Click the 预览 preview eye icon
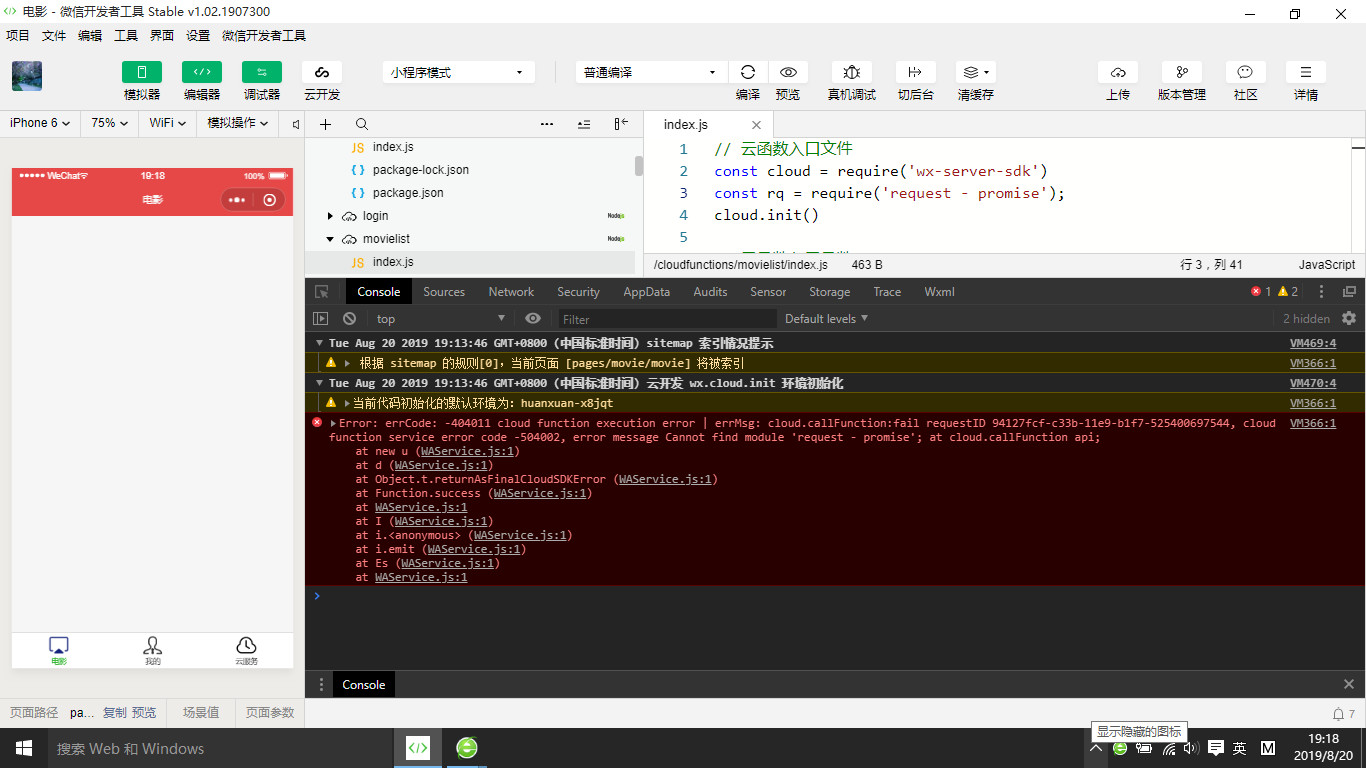This screenshot has width=1366, height=768. point(788,72)
